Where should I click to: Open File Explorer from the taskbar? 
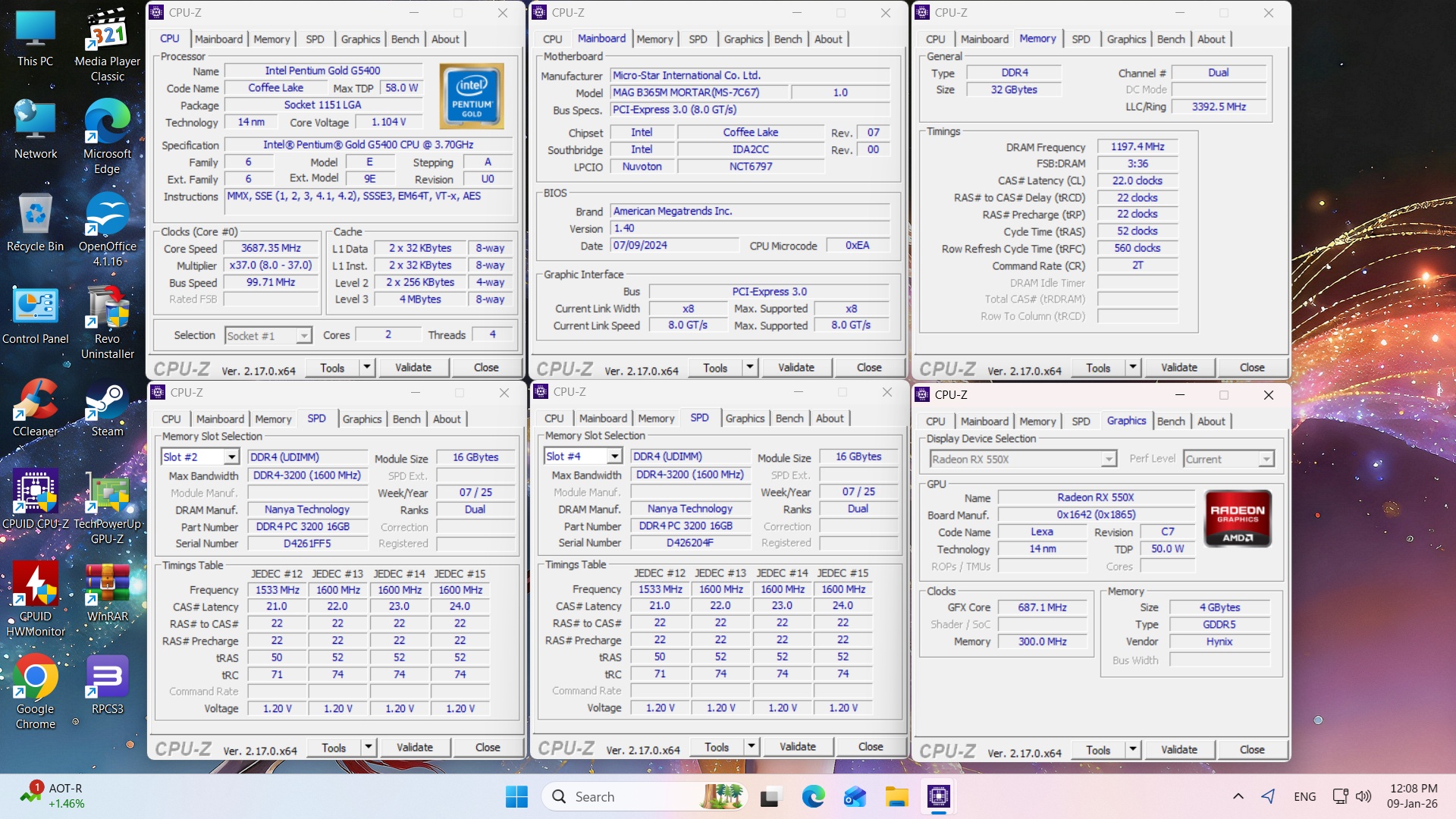click(896, 796)
